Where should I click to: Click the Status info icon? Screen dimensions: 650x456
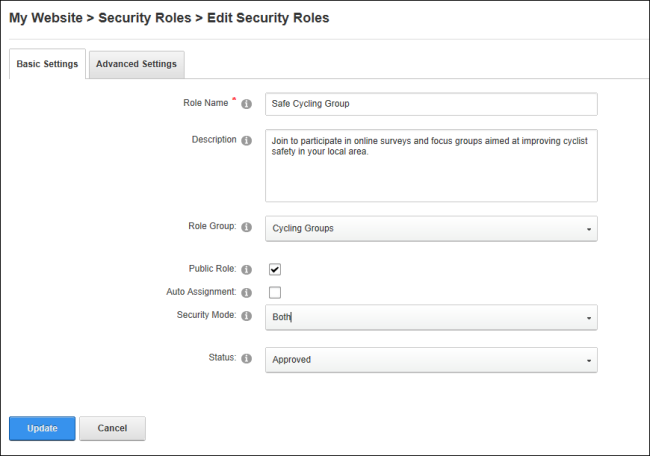click(247, 359)
